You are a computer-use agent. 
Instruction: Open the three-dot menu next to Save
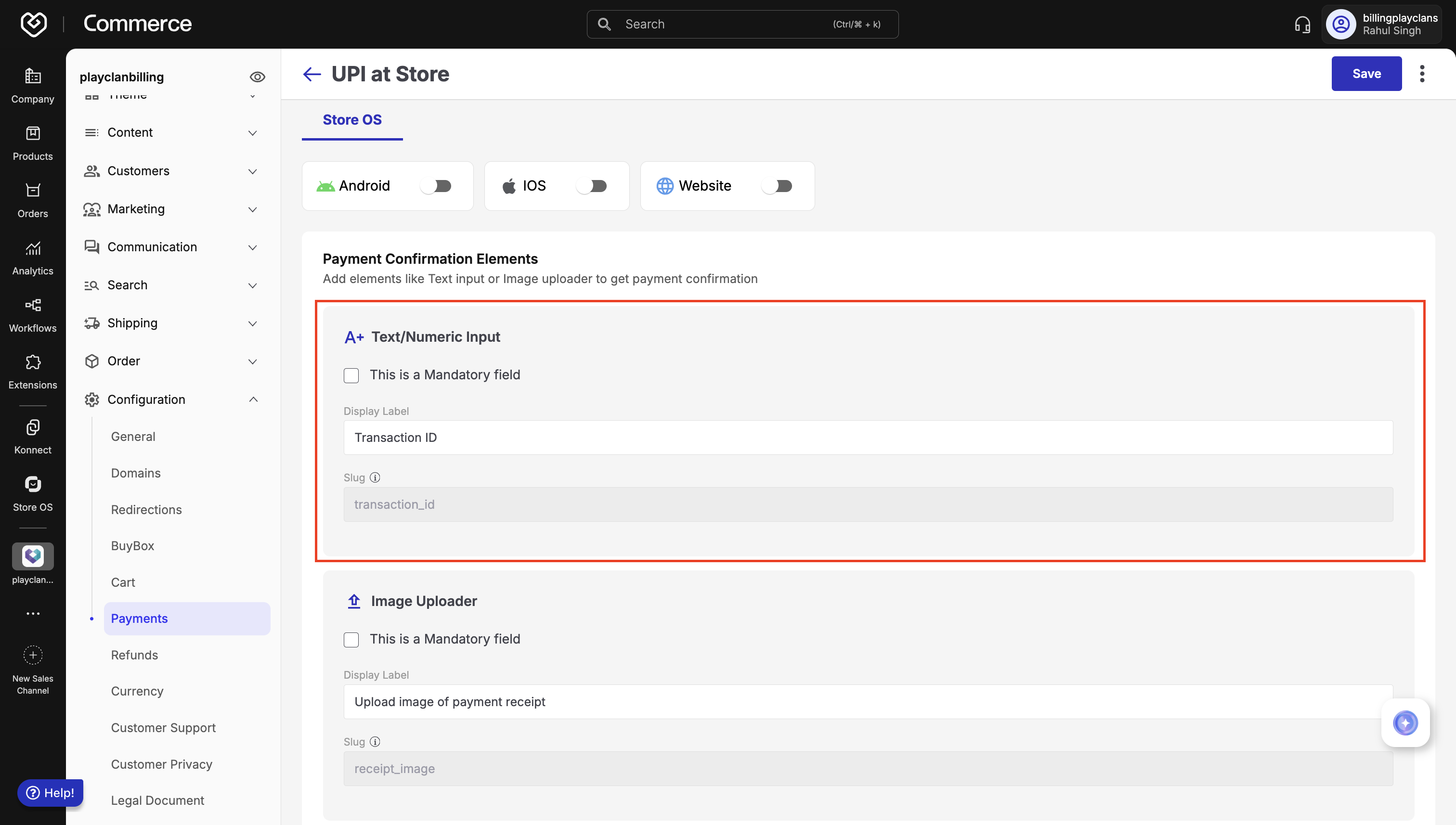[1421, 74]
